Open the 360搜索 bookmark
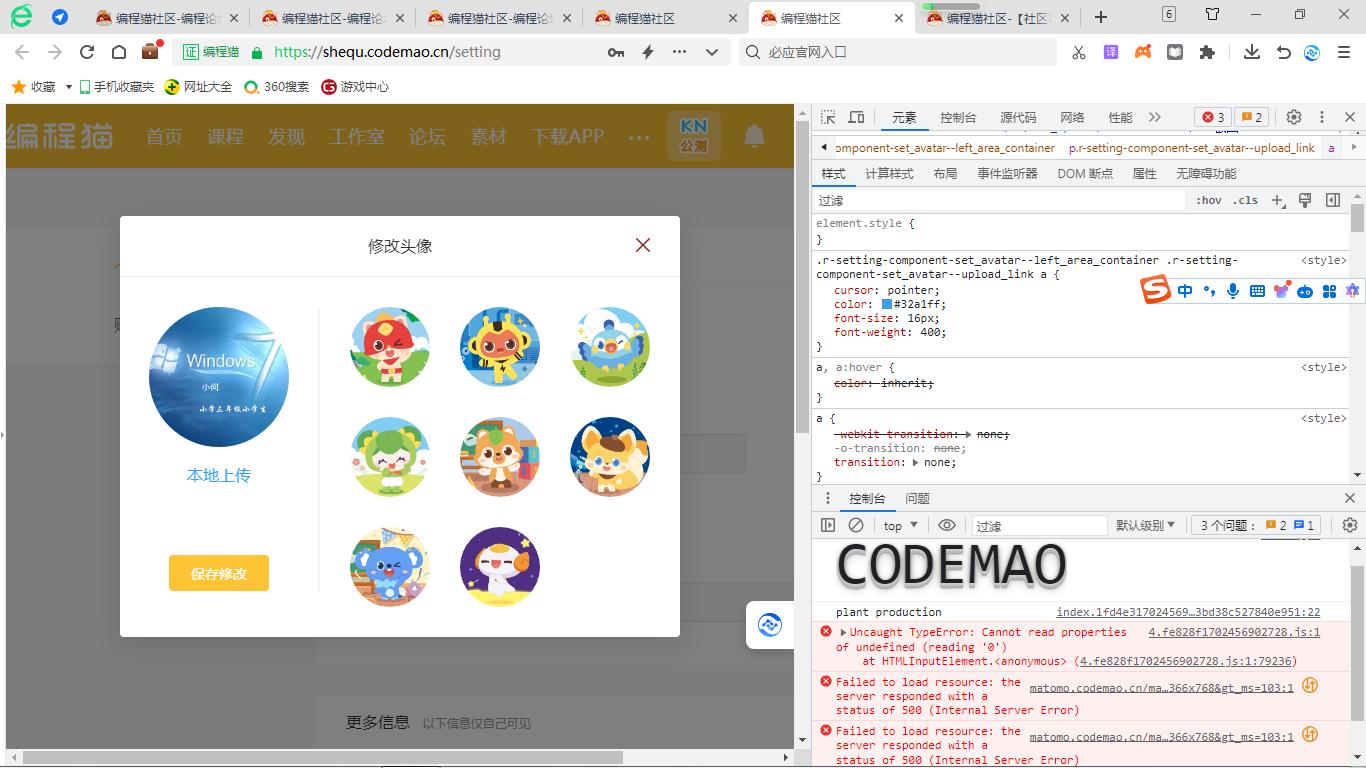The height and width of the screenshot is (768, 1366). (x=277, y=87)
